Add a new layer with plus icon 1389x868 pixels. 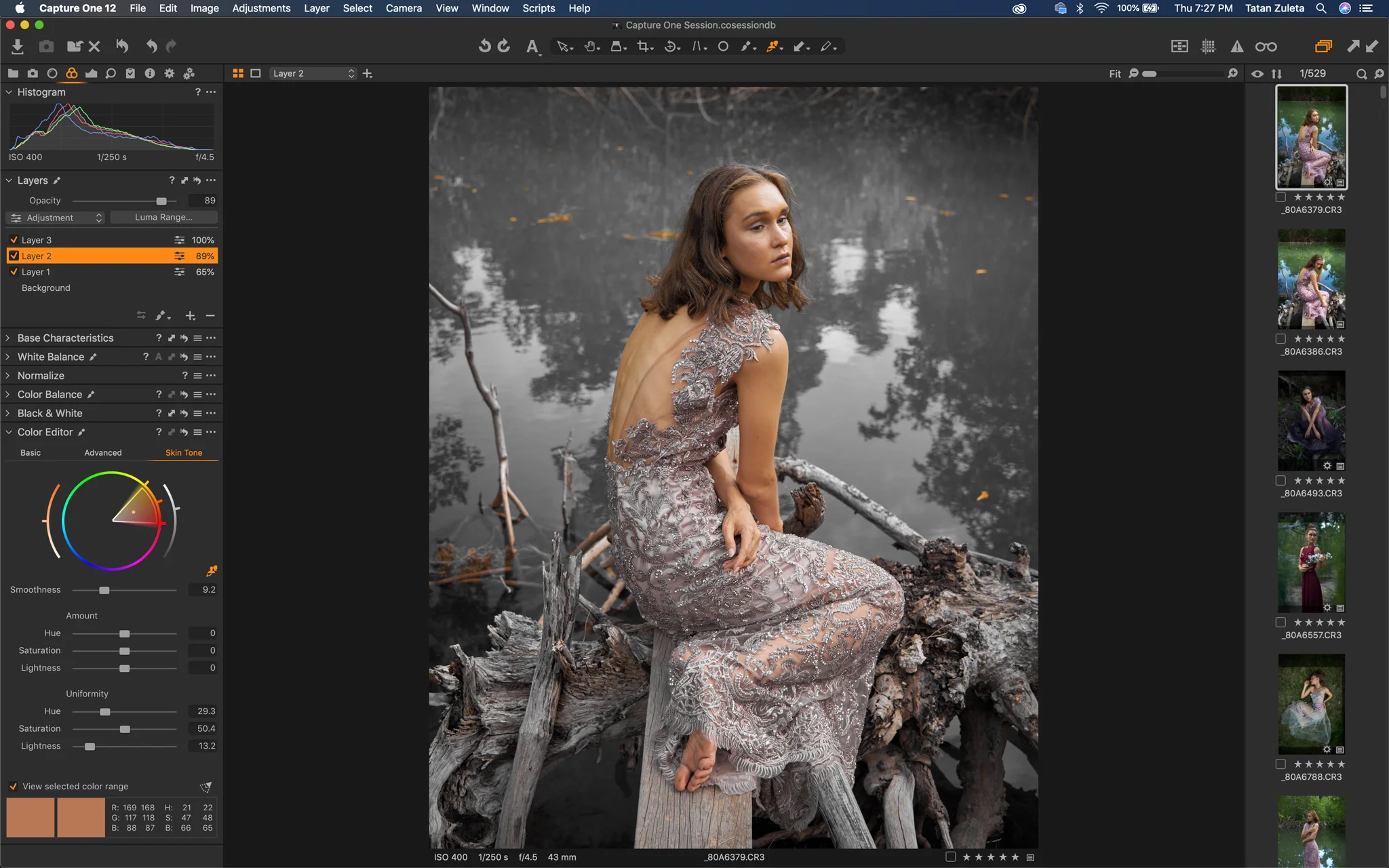(191, 316)
